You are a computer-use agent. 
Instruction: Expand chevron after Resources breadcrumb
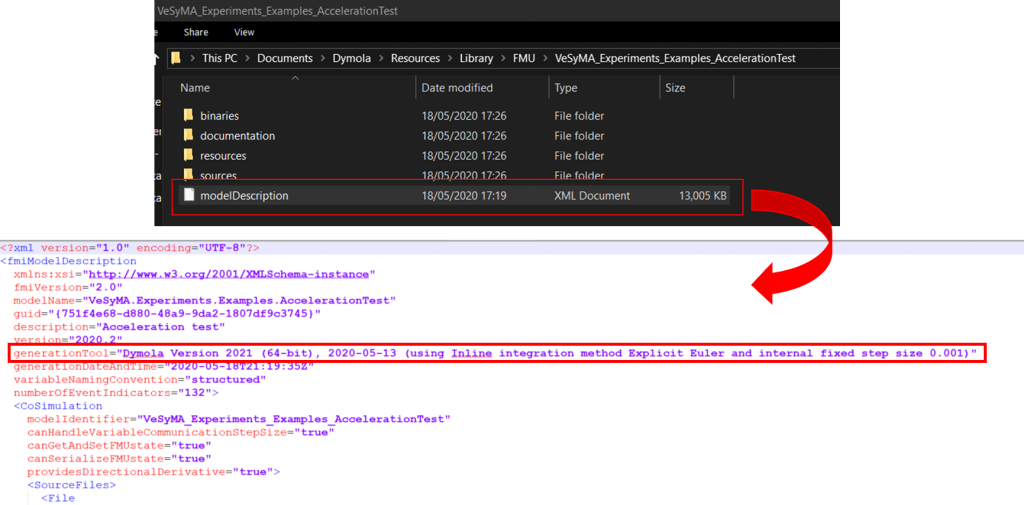click(x=450, y=58)
